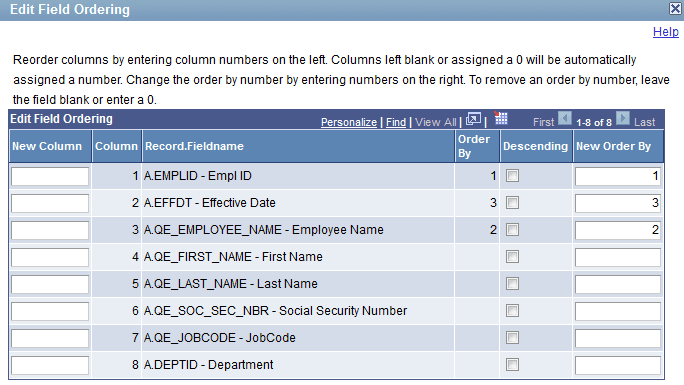684x385 pixels.
Task: Focus New Column field for Last Name
Action: point(50,284)
